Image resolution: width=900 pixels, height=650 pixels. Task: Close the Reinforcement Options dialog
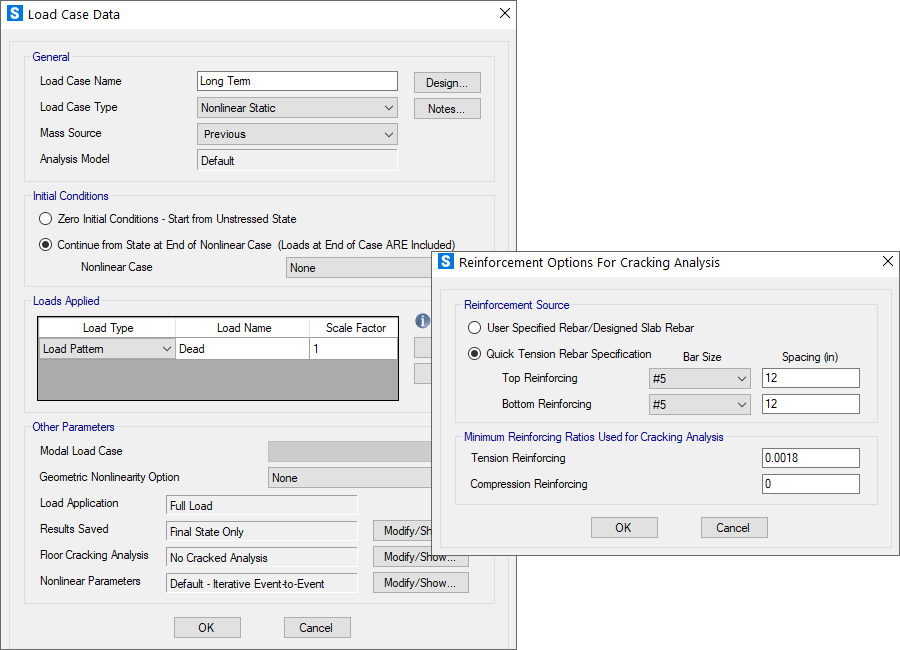[887, 262]
